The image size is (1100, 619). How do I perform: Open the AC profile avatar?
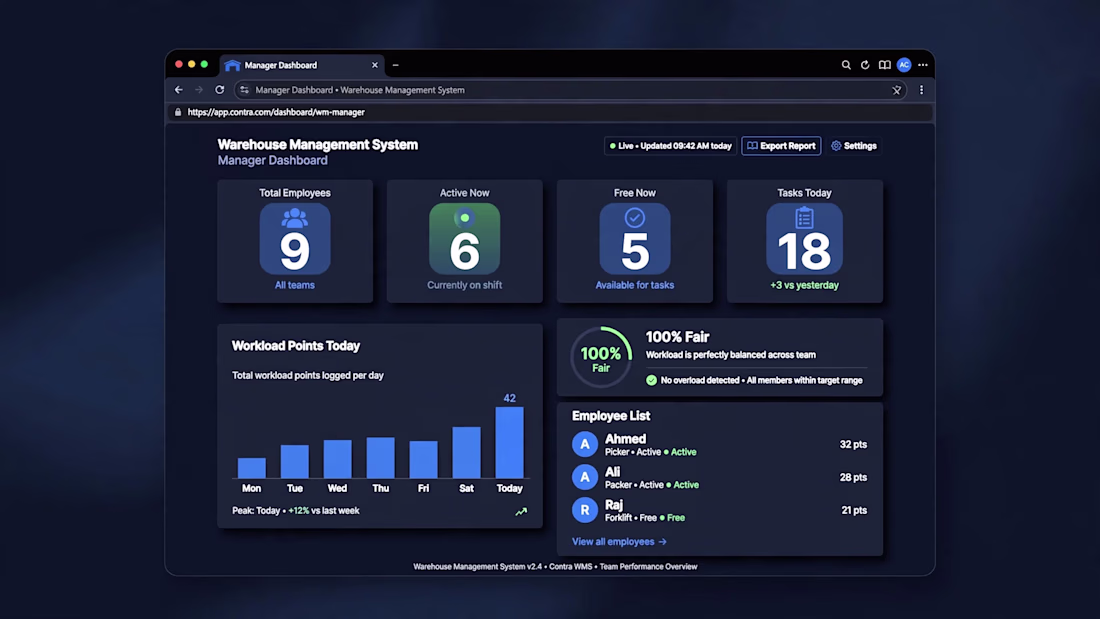904,65
